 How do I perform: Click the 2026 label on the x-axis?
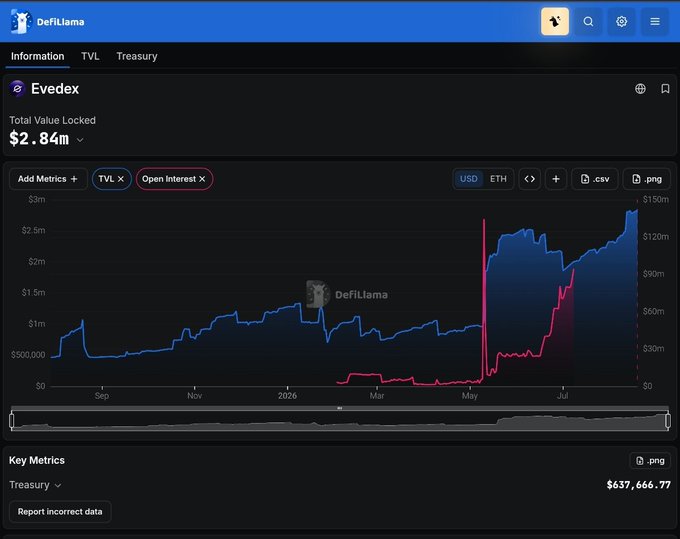coord(288,395)
